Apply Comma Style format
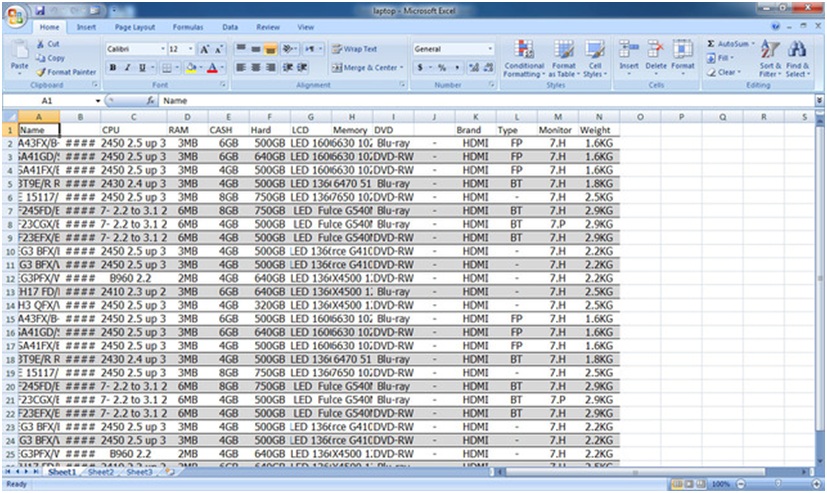Viewport: 827px width, 493px height. click(457, 67)
